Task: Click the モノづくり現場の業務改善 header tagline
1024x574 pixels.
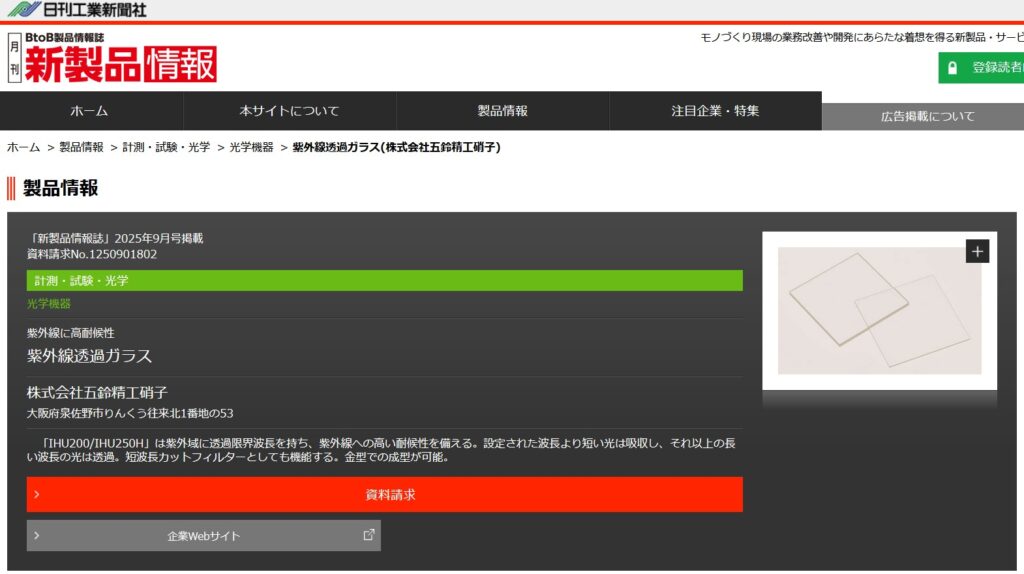Action: [x=861, y=37]
